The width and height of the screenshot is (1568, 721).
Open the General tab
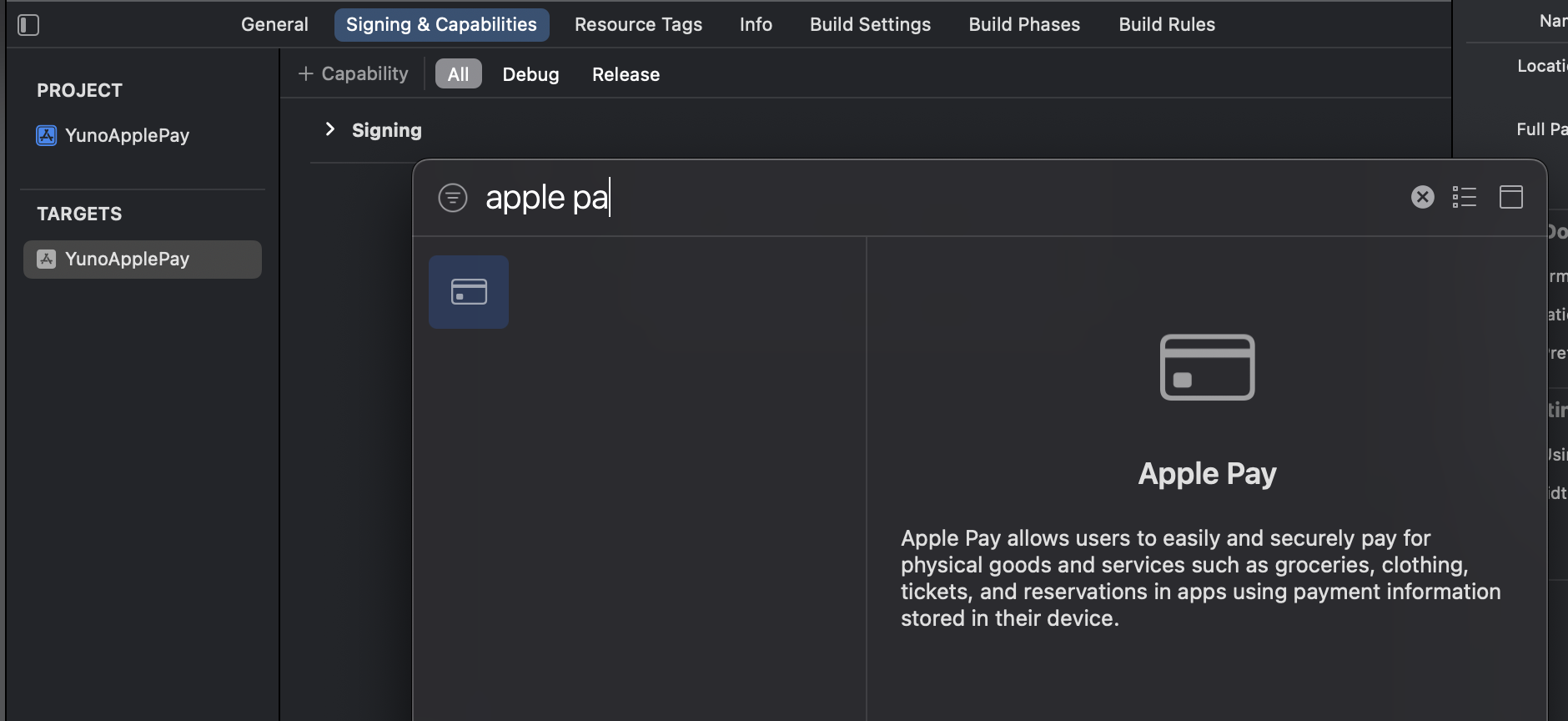274,24
